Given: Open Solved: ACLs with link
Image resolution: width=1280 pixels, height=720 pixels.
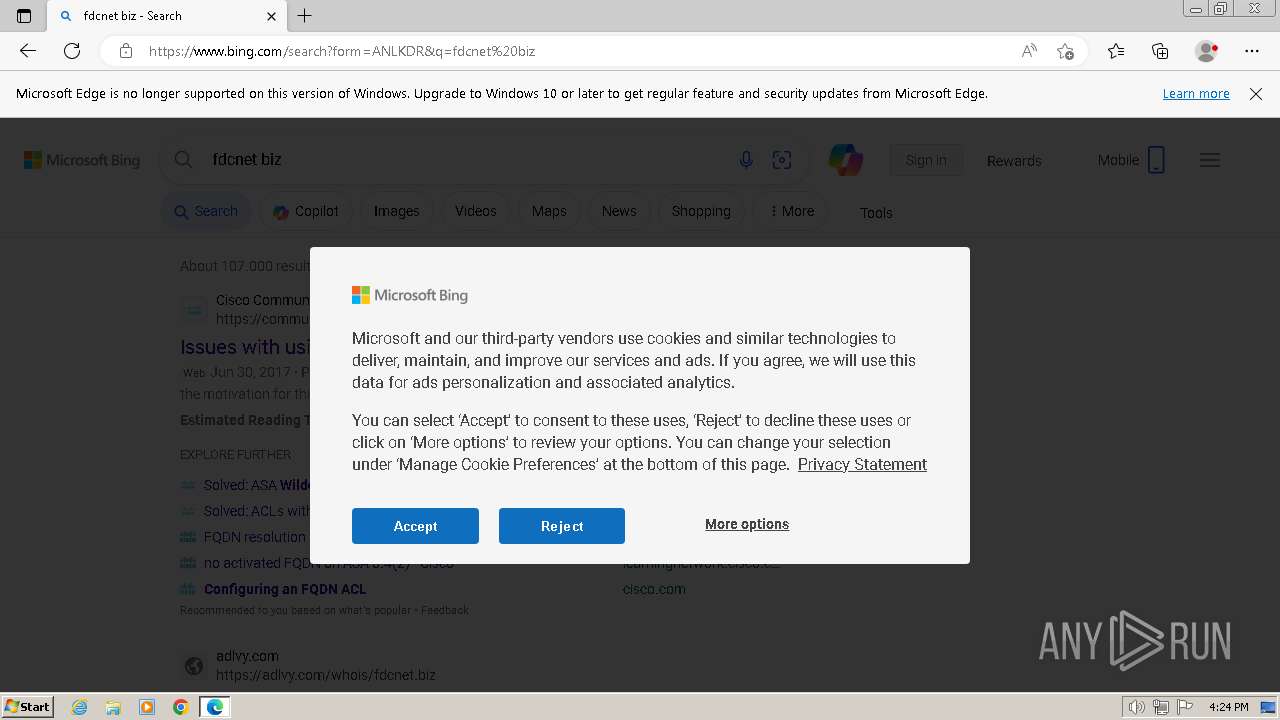Looking at the screenshot, I should (257, 511).
